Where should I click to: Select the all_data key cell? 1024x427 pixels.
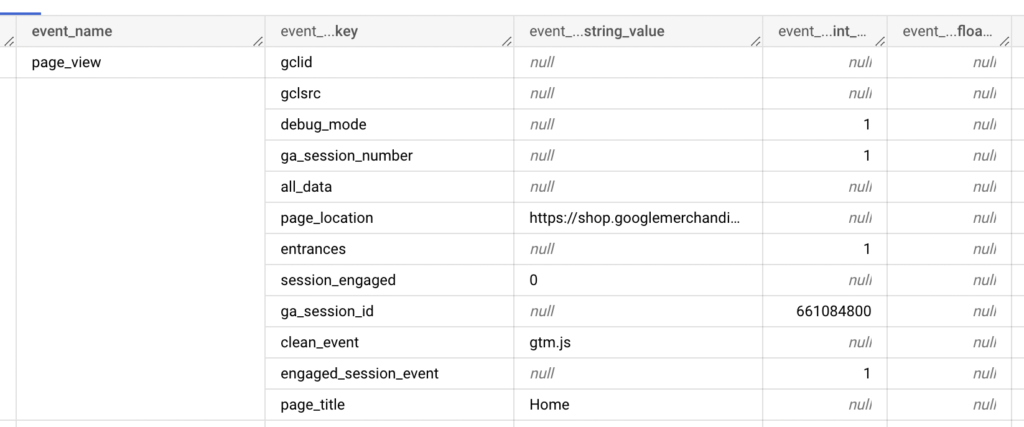390,187
